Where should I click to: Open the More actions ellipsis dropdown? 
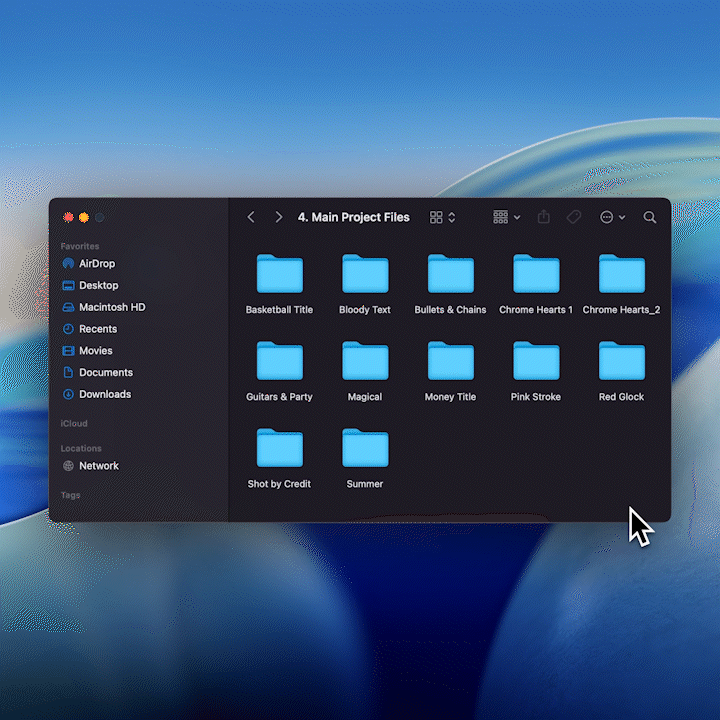coord(613,217)
